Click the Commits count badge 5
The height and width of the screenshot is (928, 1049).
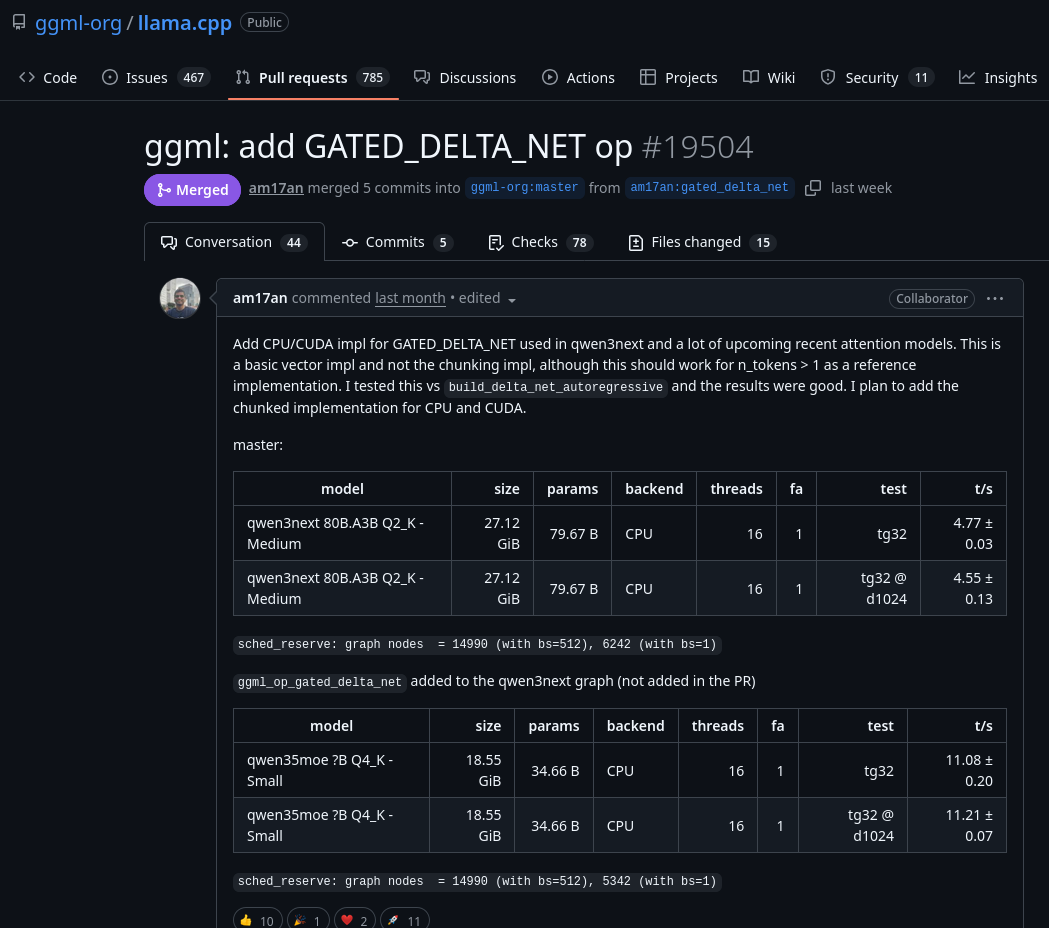(x=443, y=243)
